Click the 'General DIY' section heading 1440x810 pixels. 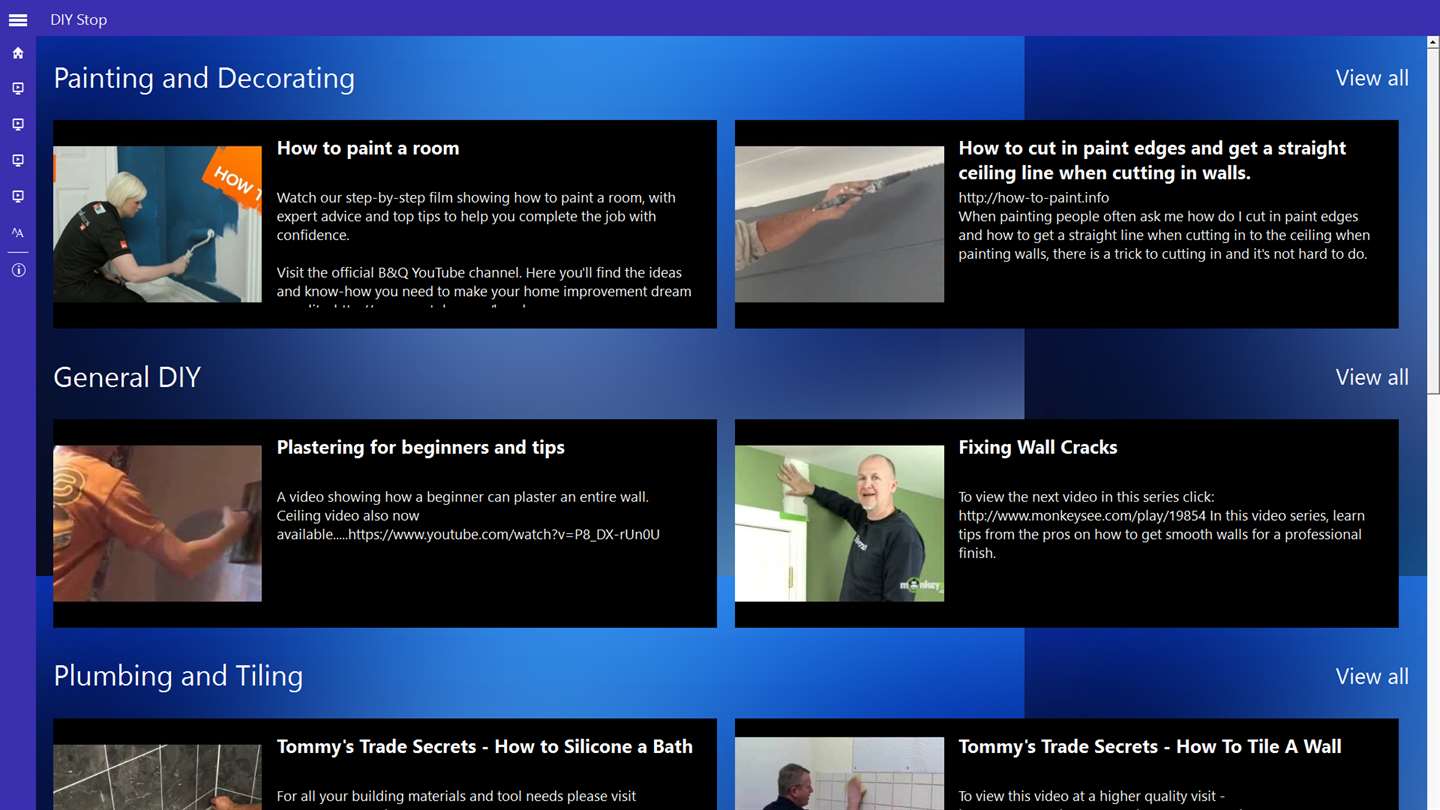[x=127, y=377]
